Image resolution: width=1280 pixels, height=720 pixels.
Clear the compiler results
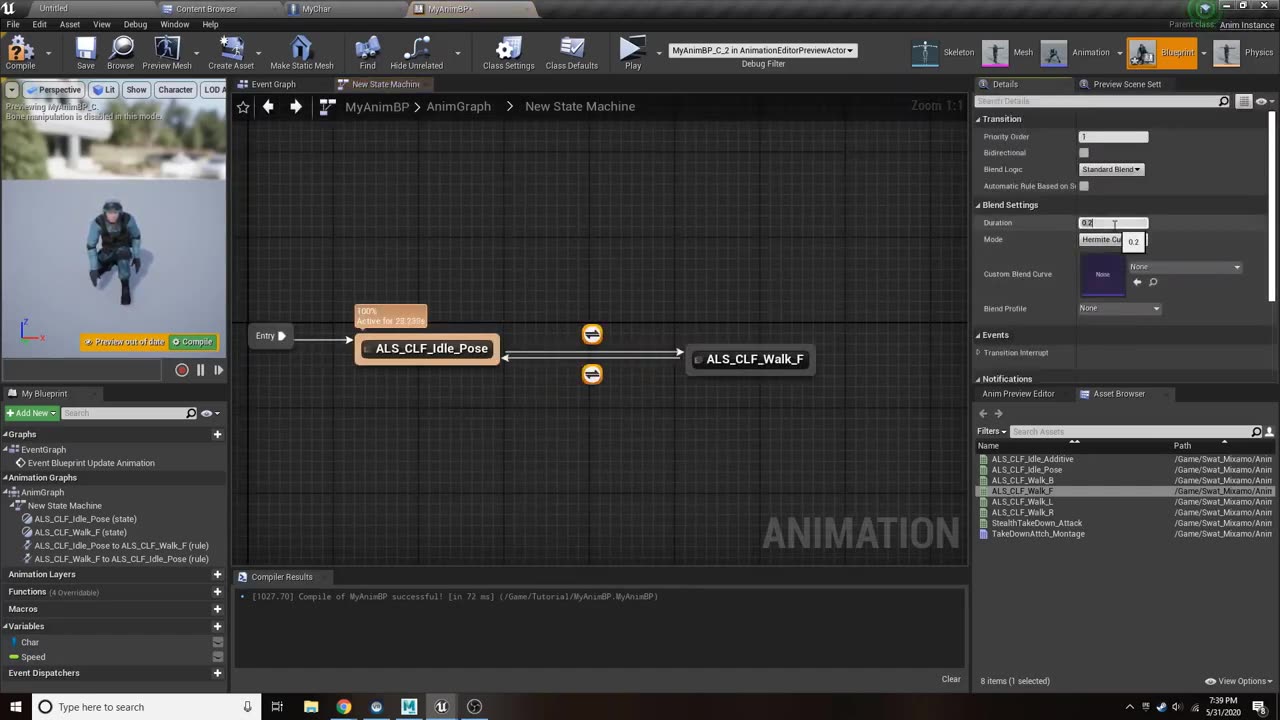click(951, 679)
